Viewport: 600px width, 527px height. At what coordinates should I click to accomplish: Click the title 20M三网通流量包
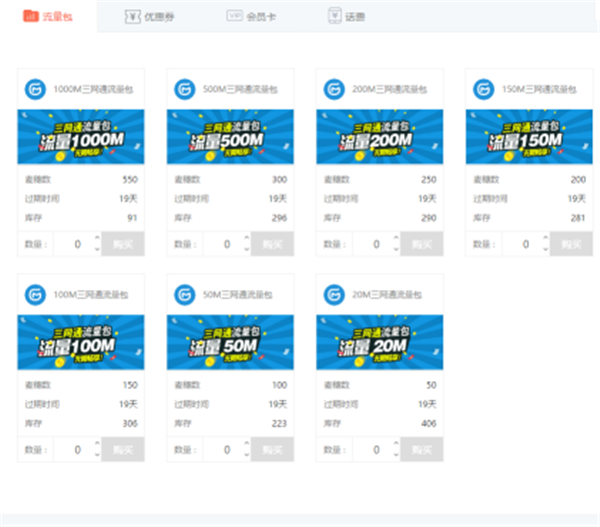point(387,295)
